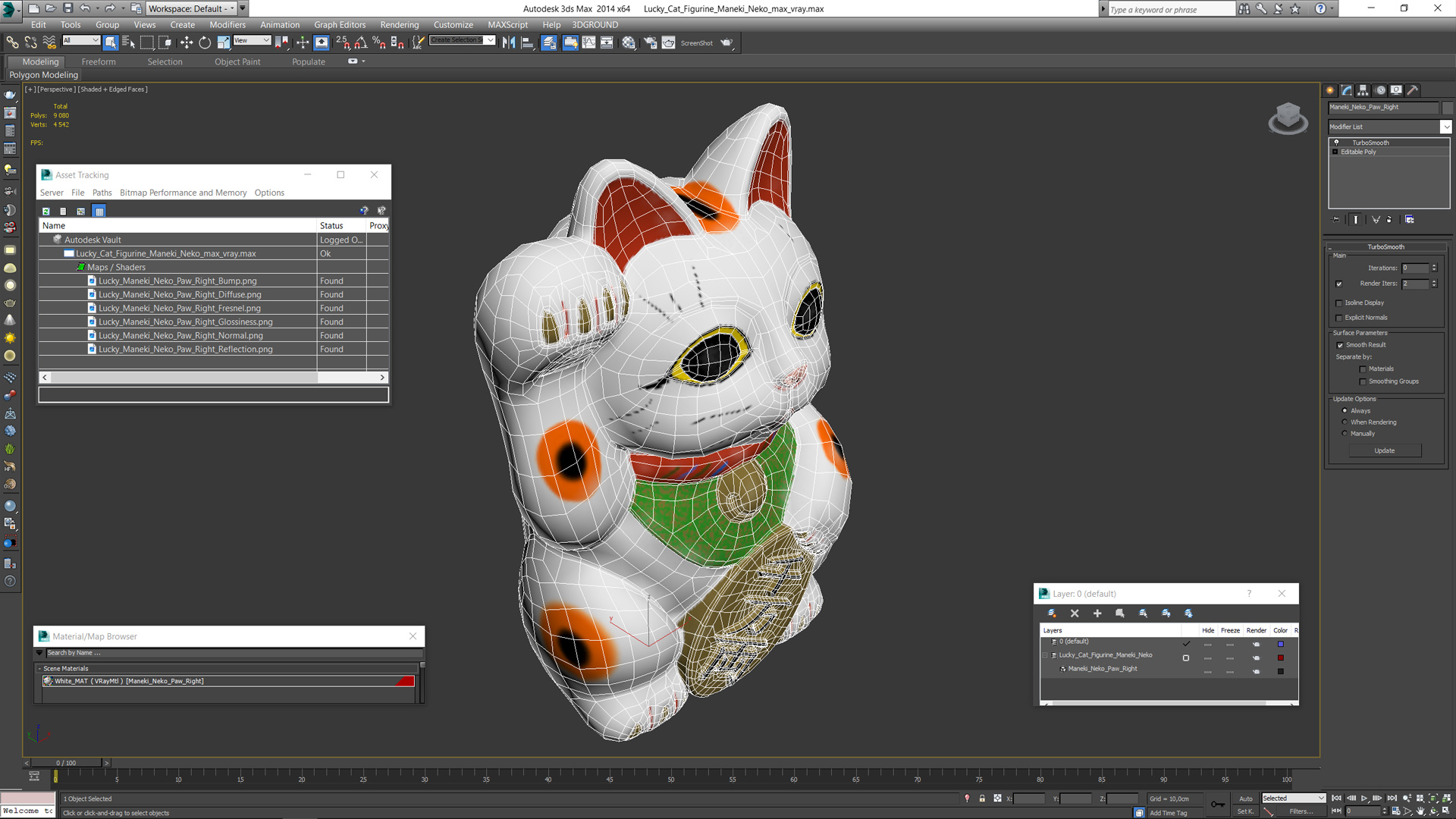Enable Isoline Display checkbox
Viewport: 1456px width, 819px height.
(1339, 303)
